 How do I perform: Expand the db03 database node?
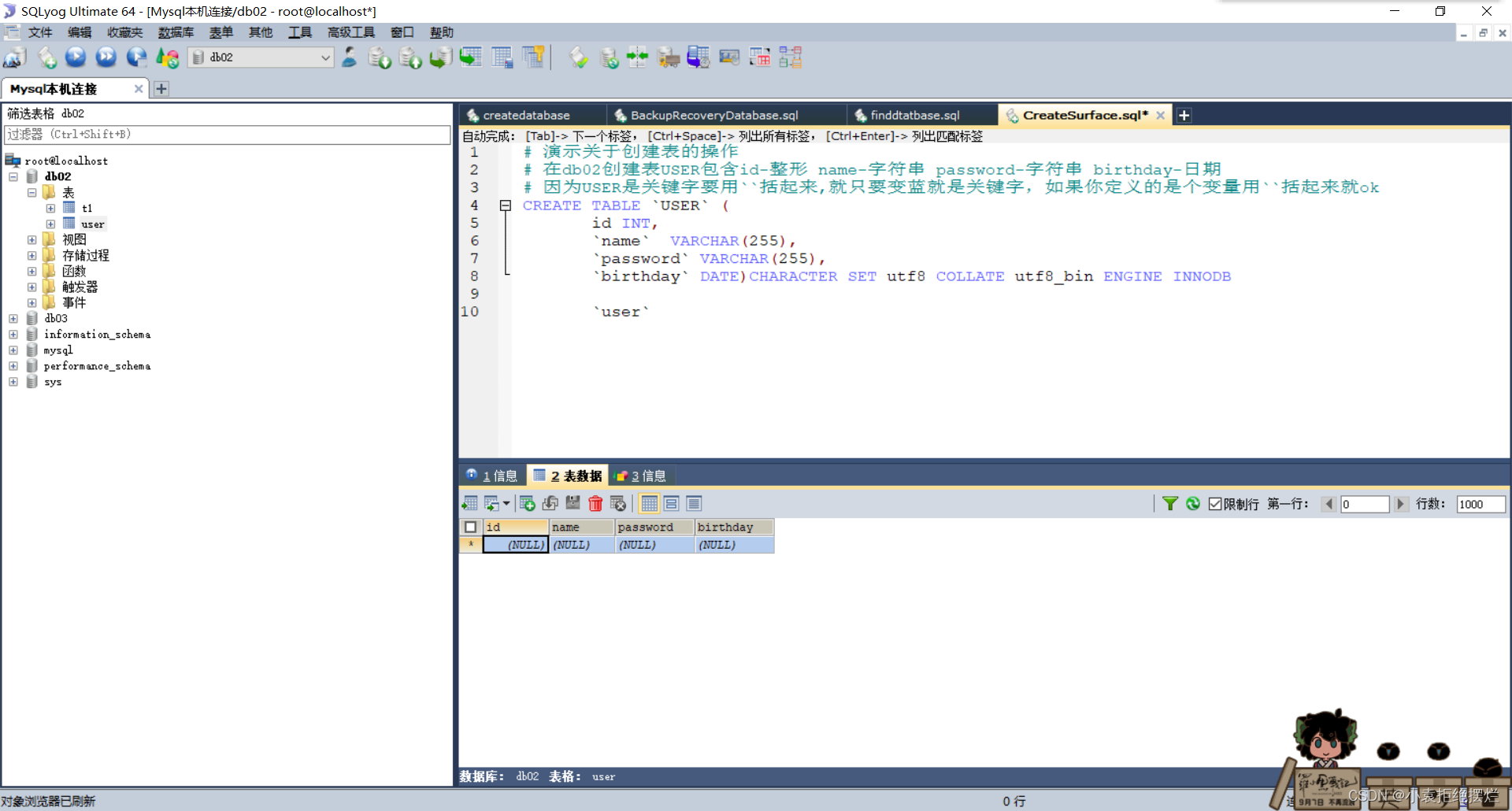coord(13,318)
